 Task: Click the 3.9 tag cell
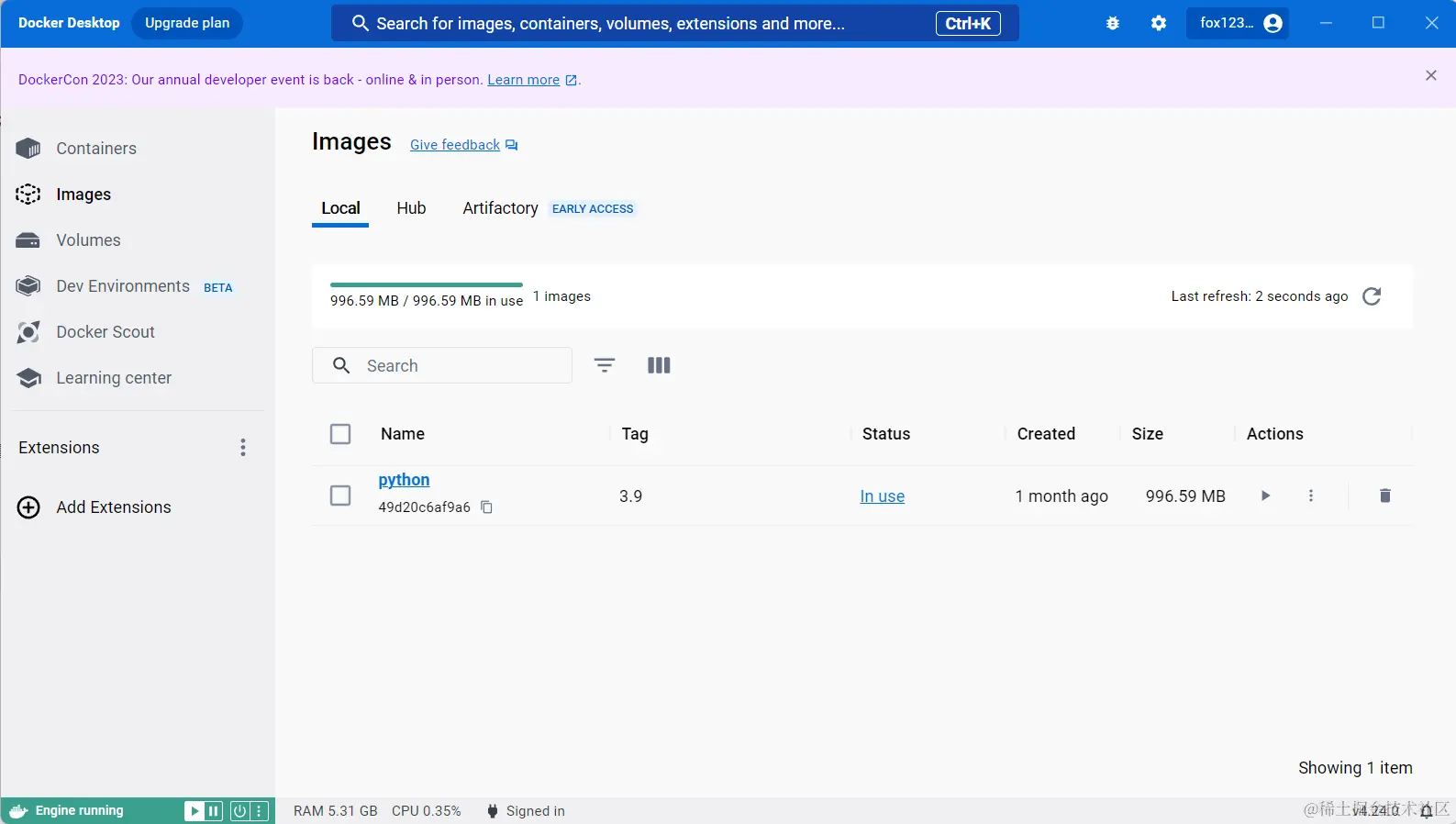pyautogui.click(x=630, y=496)
